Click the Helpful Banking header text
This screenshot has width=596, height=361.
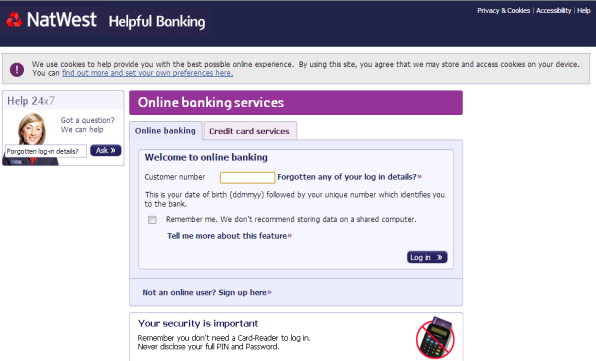(x=157, y=22)
